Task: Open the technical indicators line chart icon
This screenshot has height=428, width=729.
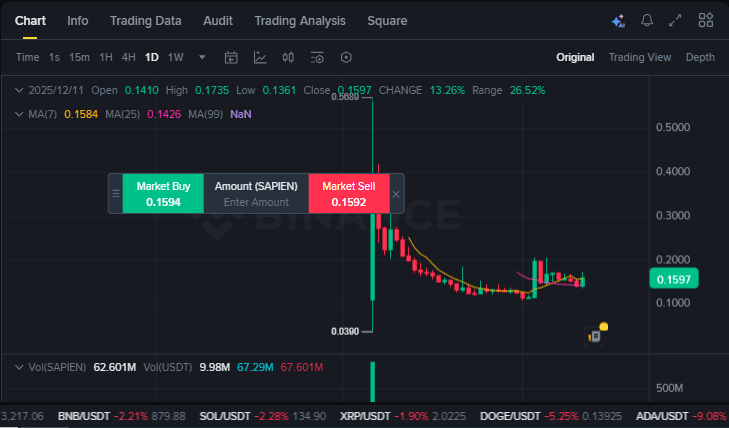Action: pyautogui.click(x=260, y=58)
